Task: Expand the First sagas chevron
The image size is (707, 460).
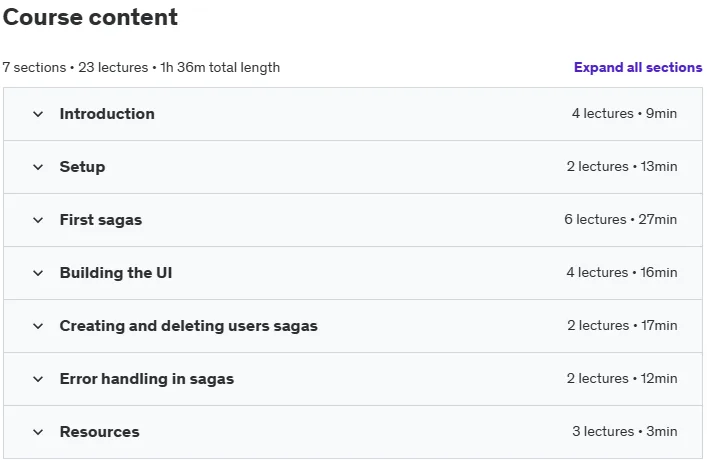Action: [x=38, y=220]
